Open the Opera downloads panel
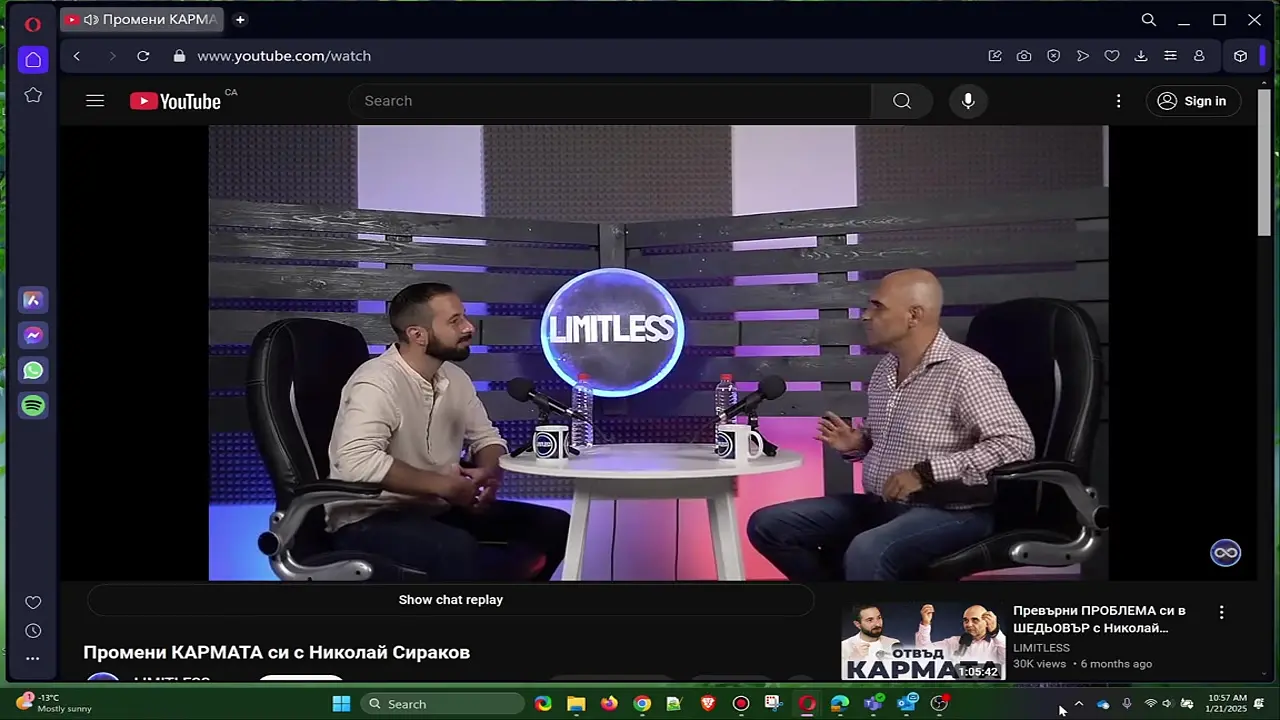Screen dimensions: 1280x720 (x=1141, y=56)
